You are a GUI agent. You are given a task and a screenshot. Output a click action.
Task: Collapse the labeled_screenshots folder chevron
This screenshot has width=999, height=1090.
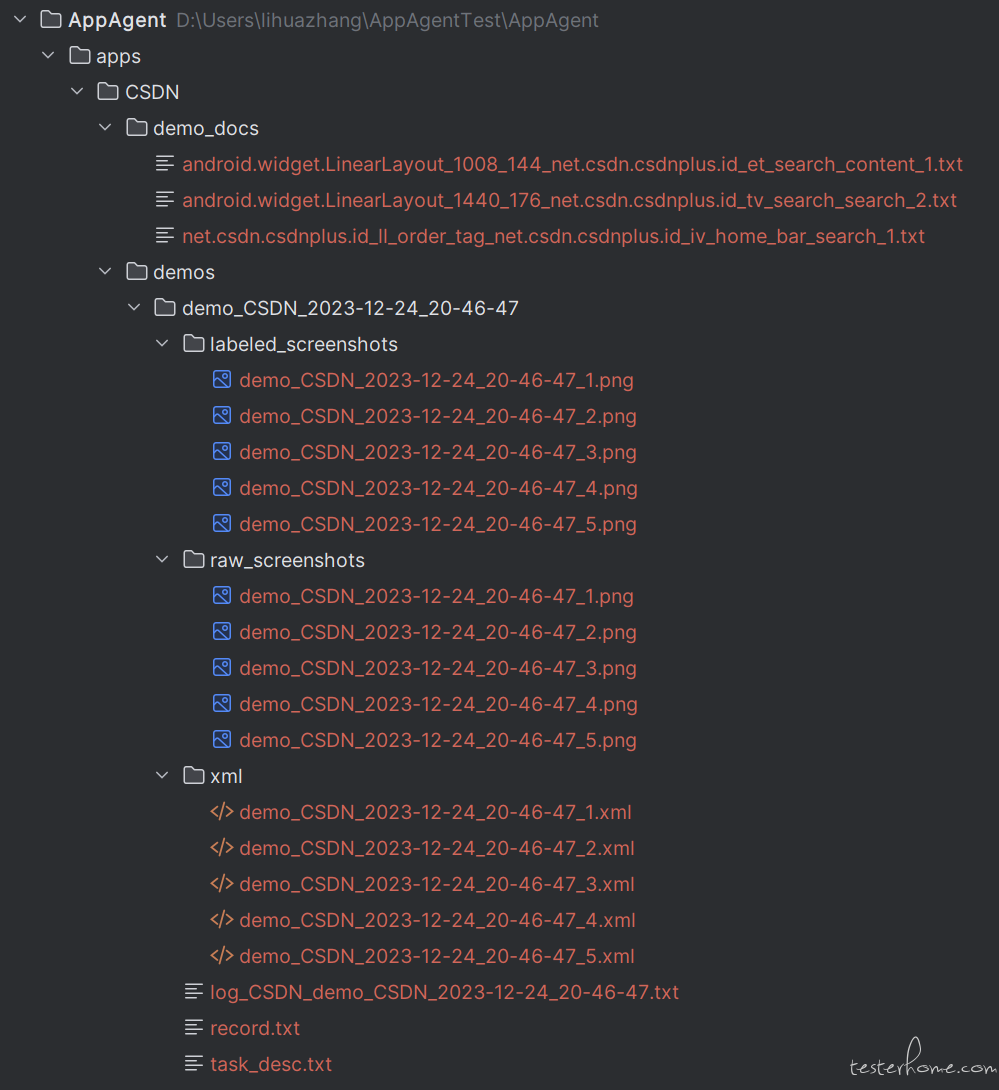point(162,343)
